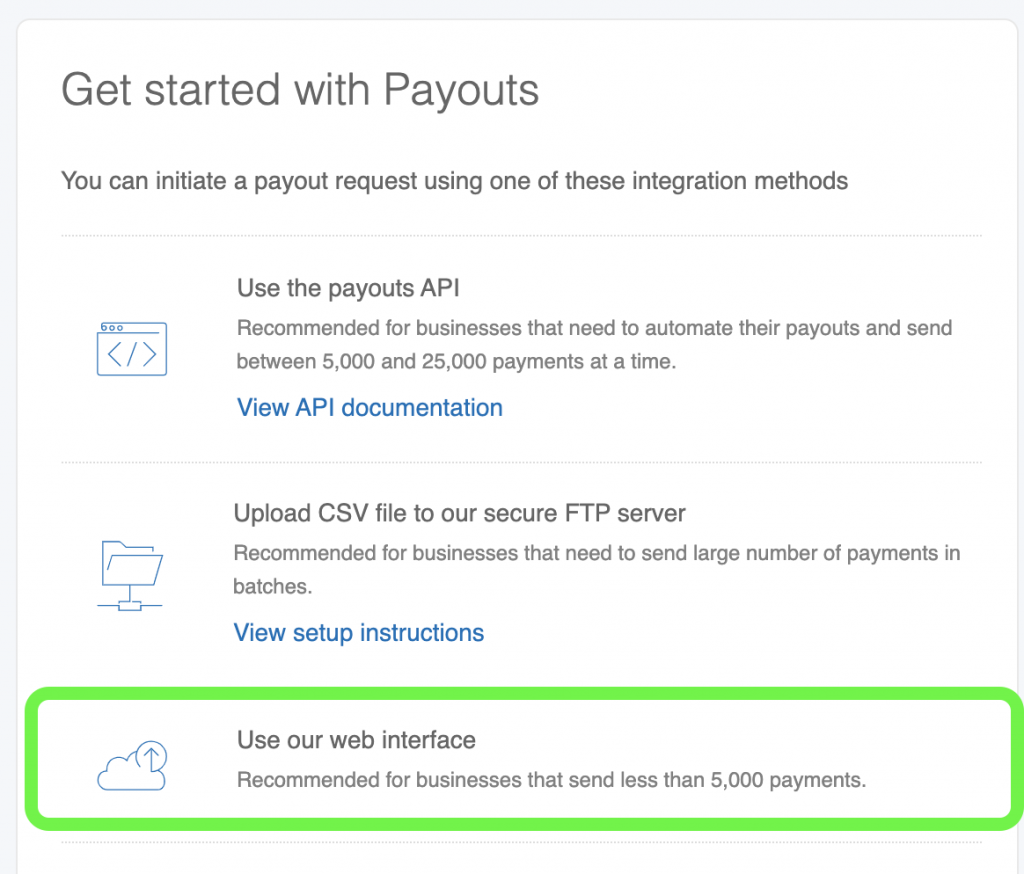Click the dotted divider above 'Use the payouts API'

pos(521,236)
